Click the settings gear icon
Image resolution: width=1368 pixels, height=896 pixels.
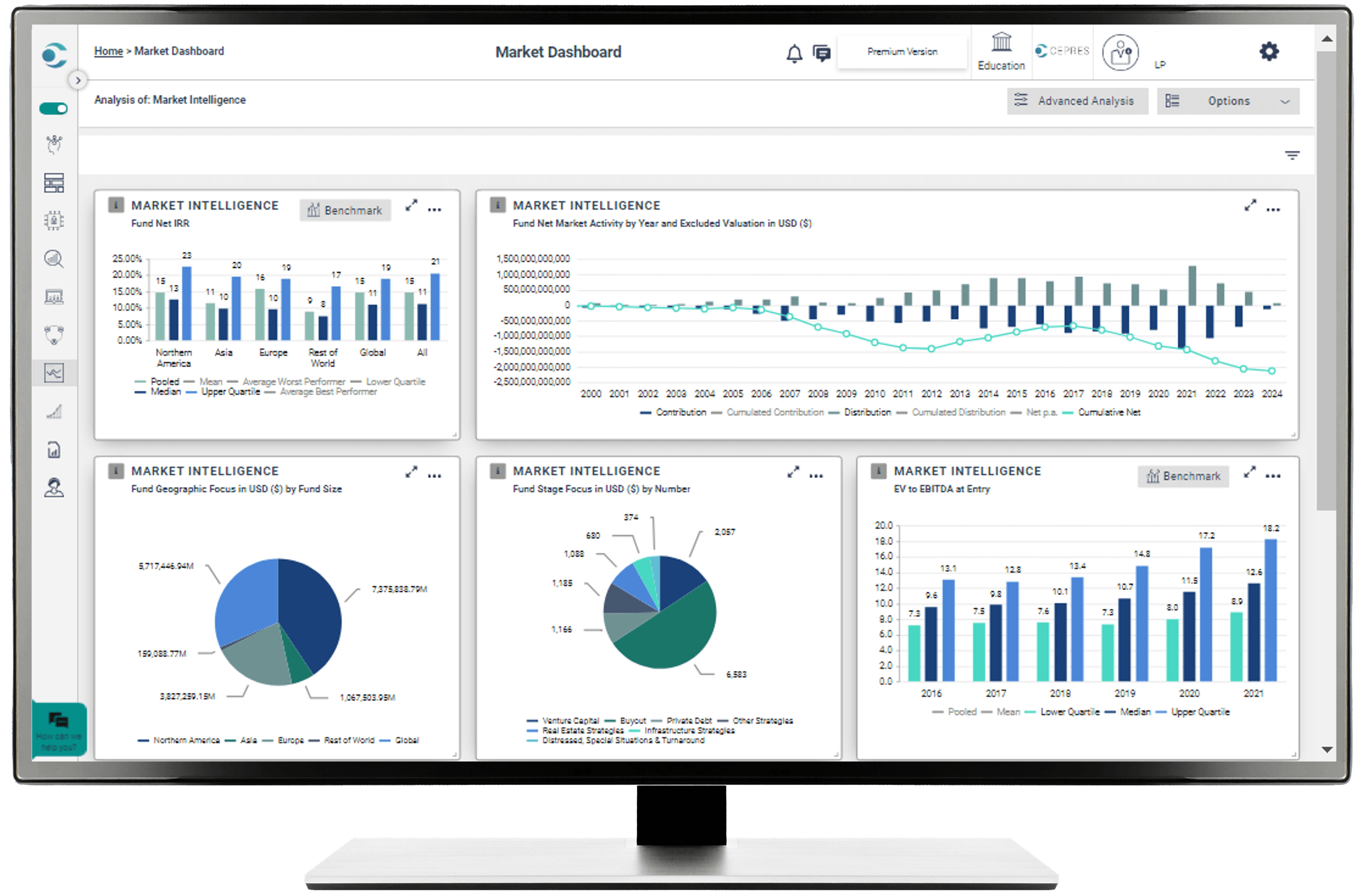click(x=1268, y=52)
